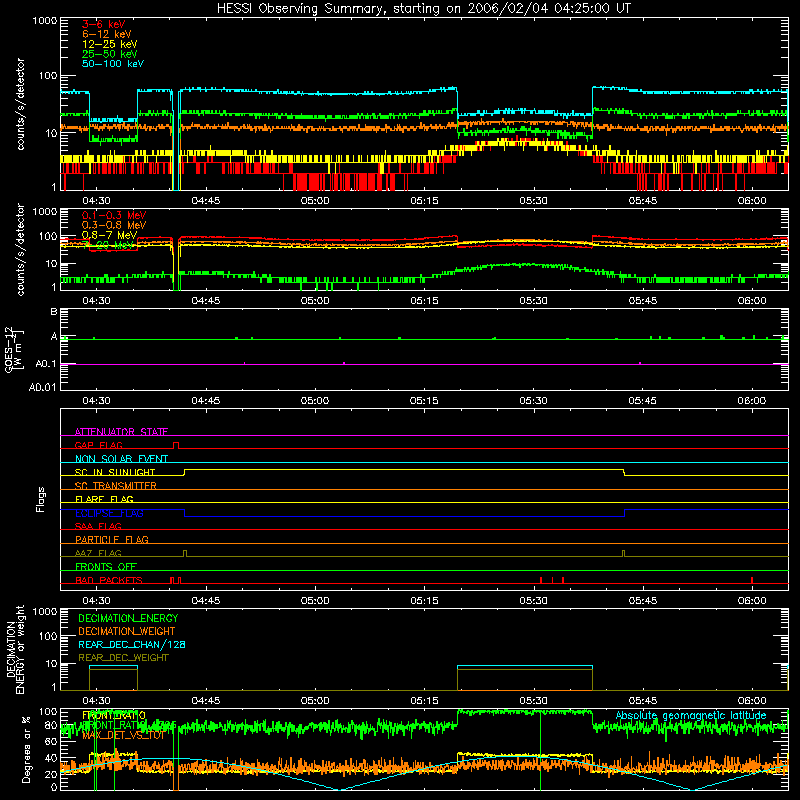Click the 0.3-0.8 MeV legend label
The height and width of the screenshot is (800, 800).
114,225
